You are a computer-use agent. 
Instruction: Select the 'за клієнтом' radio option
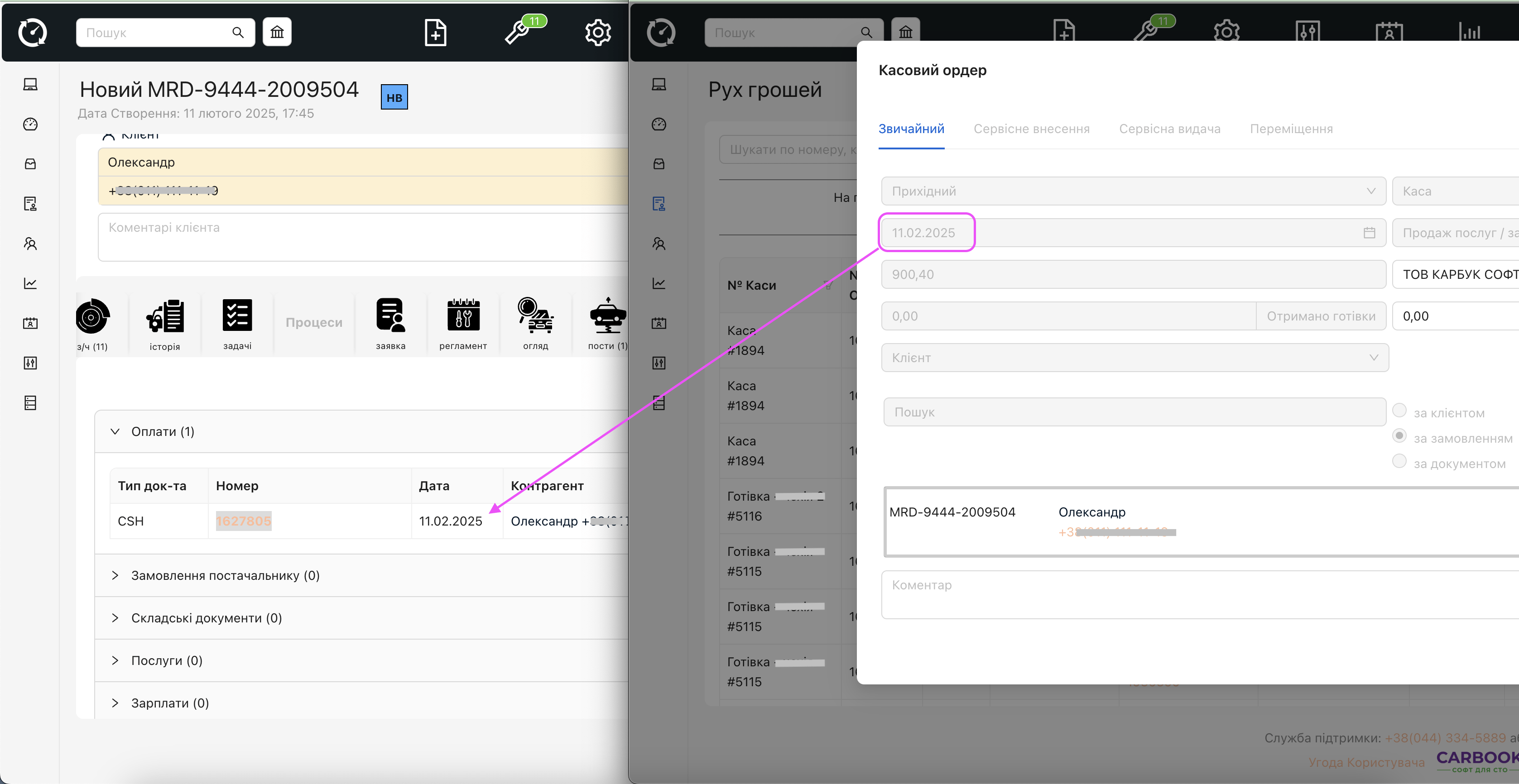1399,411
